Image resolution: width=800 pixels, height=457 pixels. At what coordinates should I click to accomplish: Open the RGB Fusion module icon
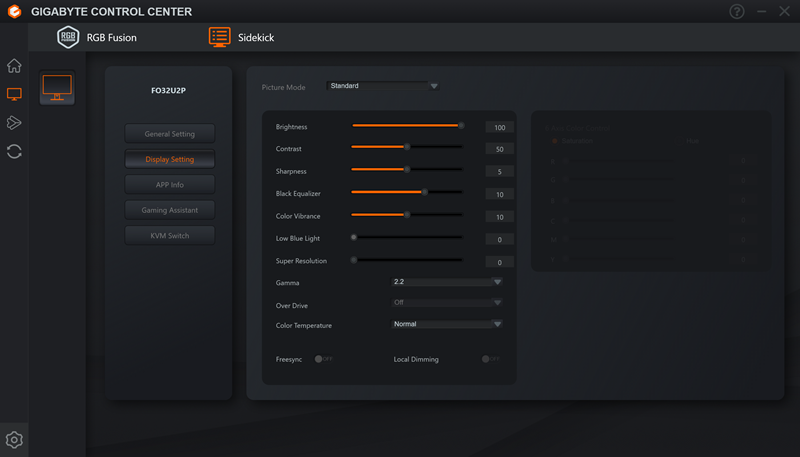[x=69, y=37]
